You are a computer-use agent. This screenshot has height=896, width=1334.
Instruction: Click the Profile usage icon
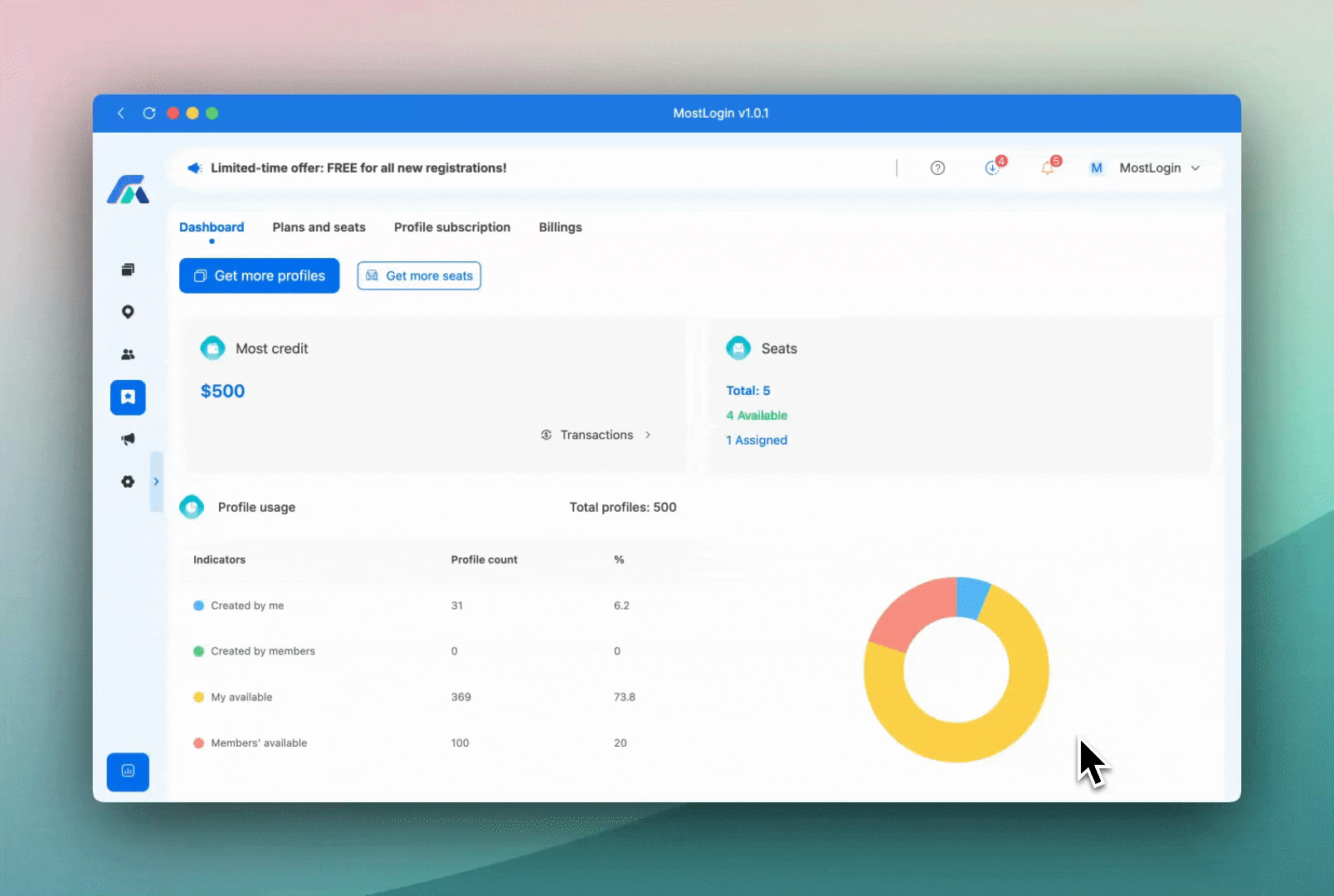tap(192, 506)
